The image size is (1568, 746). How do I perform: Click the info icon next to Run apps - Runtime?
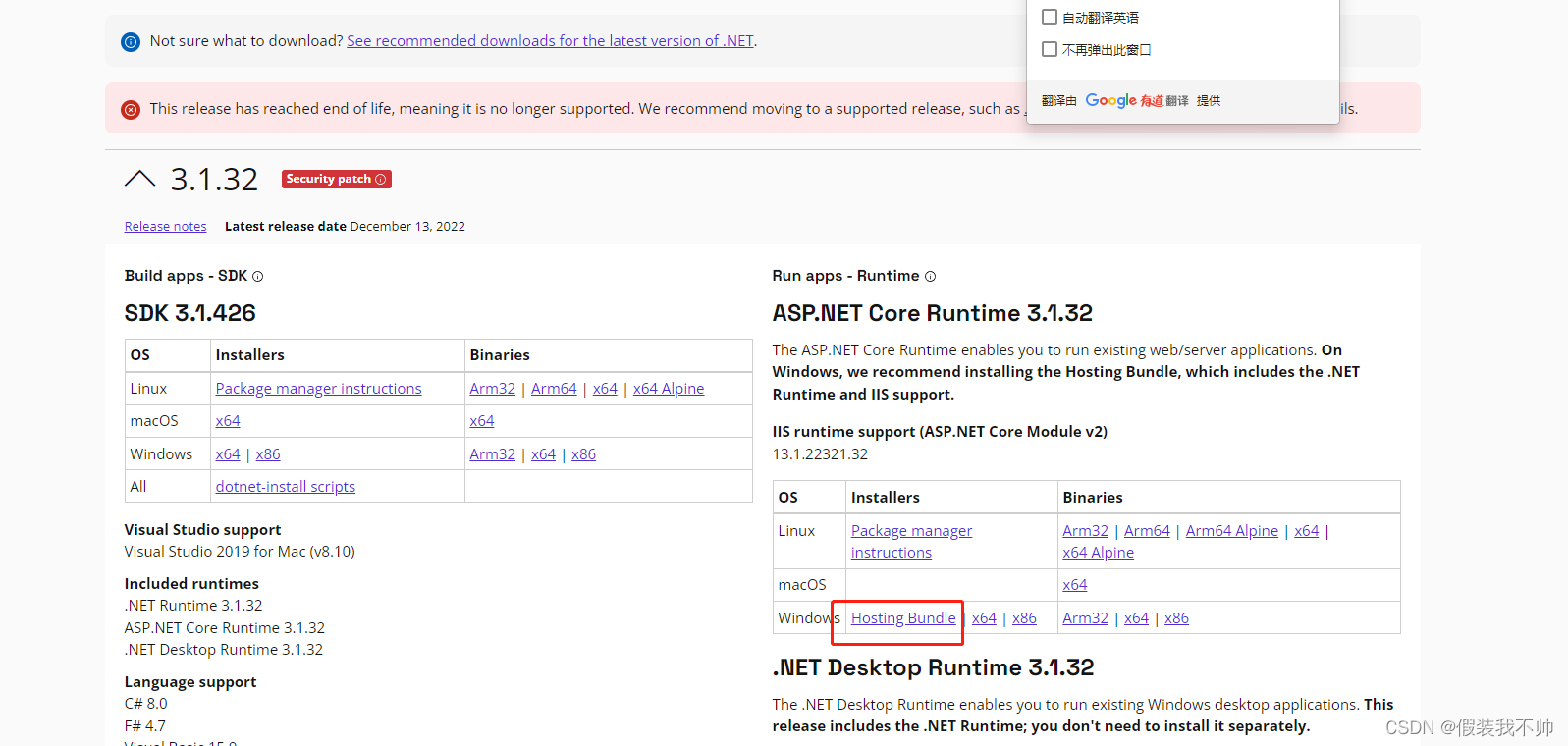[931, 277]
